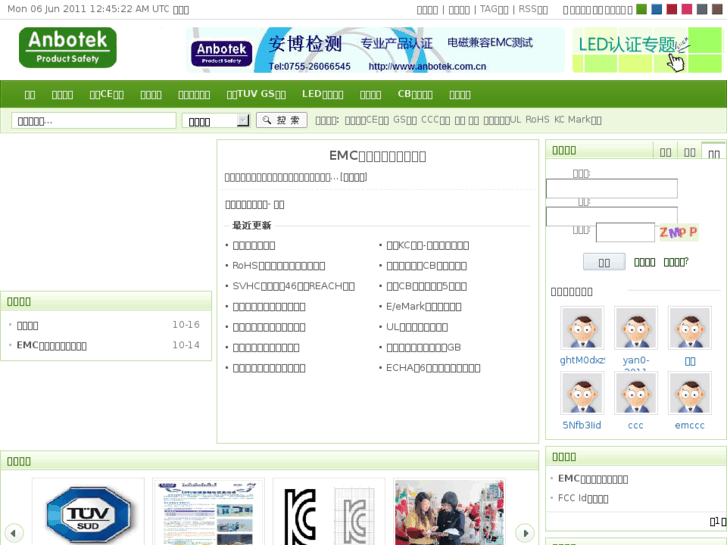Screen dimensions: 727x545
Task: Open the TUV SUD logo thumbnail
Action: [88, 513]
